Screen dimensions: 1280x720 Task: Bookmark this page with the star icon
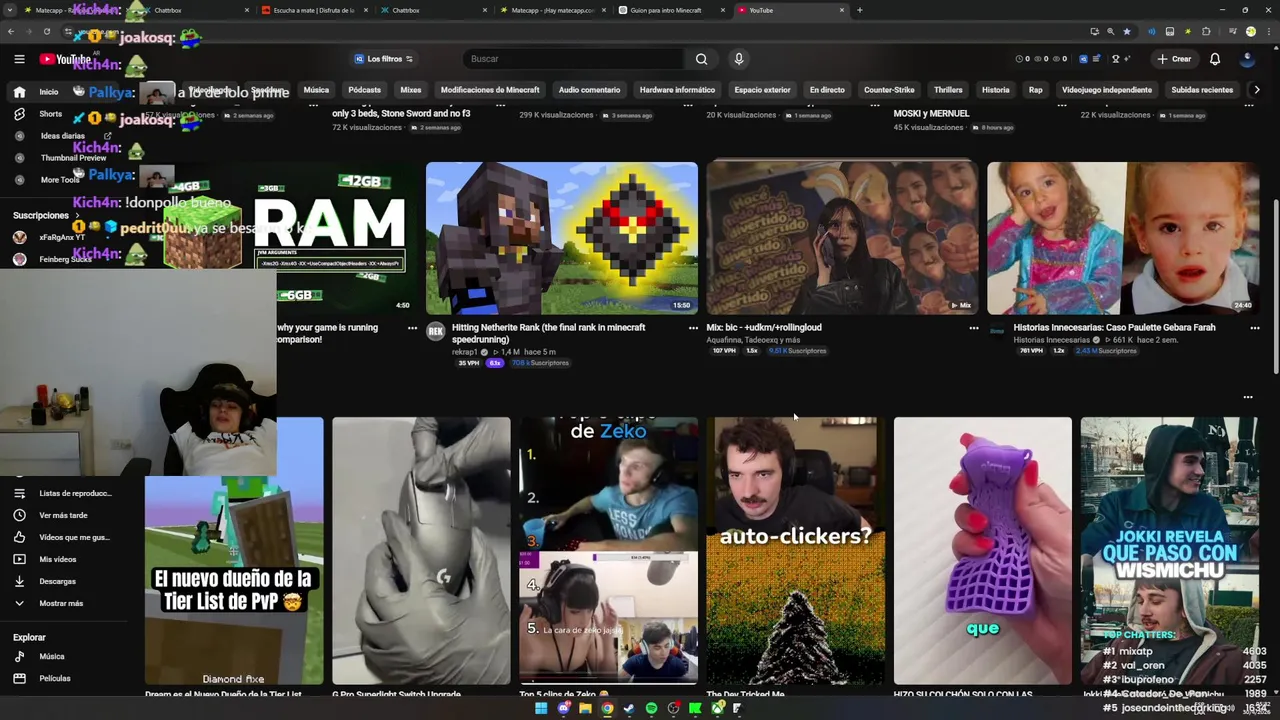click(1127, 32)
